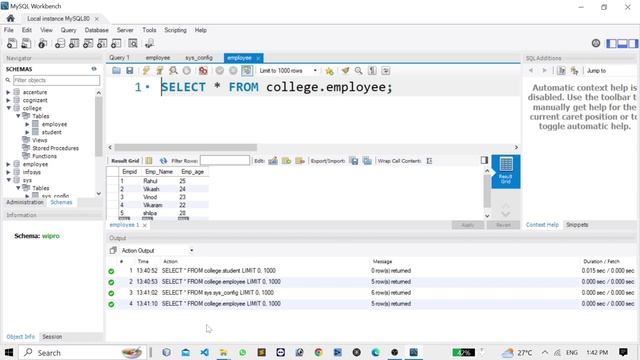This screenshot has width=640, height=360.
Task: Open the Snippets tab in SQL Additions
Action: [x=577, y=225]
